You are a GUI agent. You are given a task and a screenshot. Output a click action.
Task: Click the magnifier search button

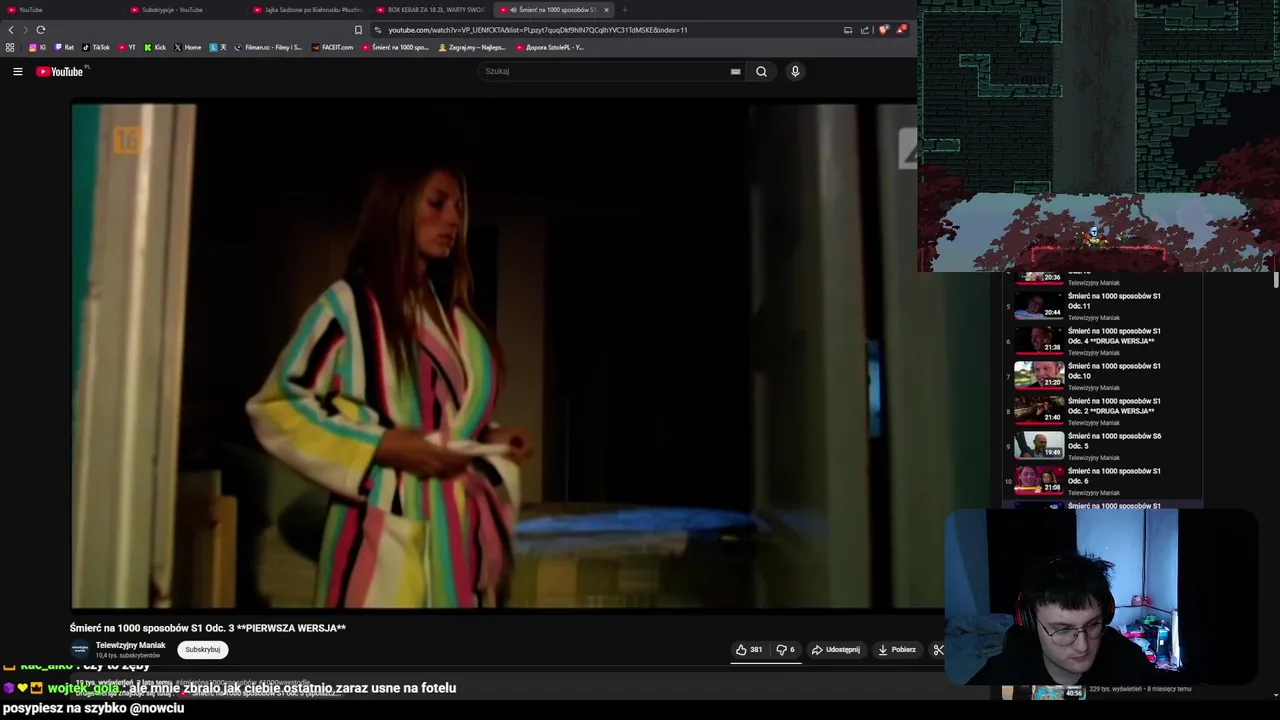tap(761, 71)
